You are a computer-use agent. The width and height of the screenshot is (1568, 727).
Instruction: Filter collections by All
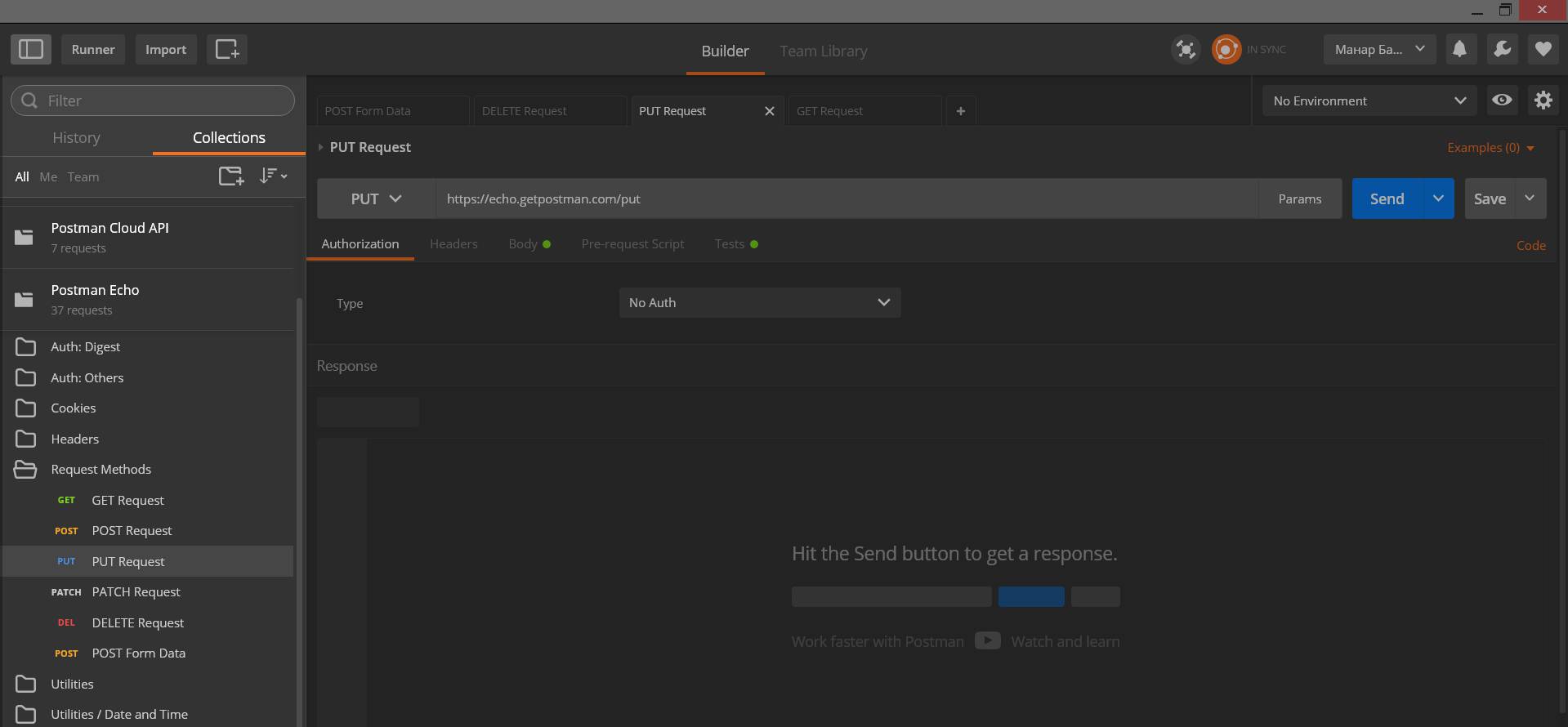coord(22,176)
